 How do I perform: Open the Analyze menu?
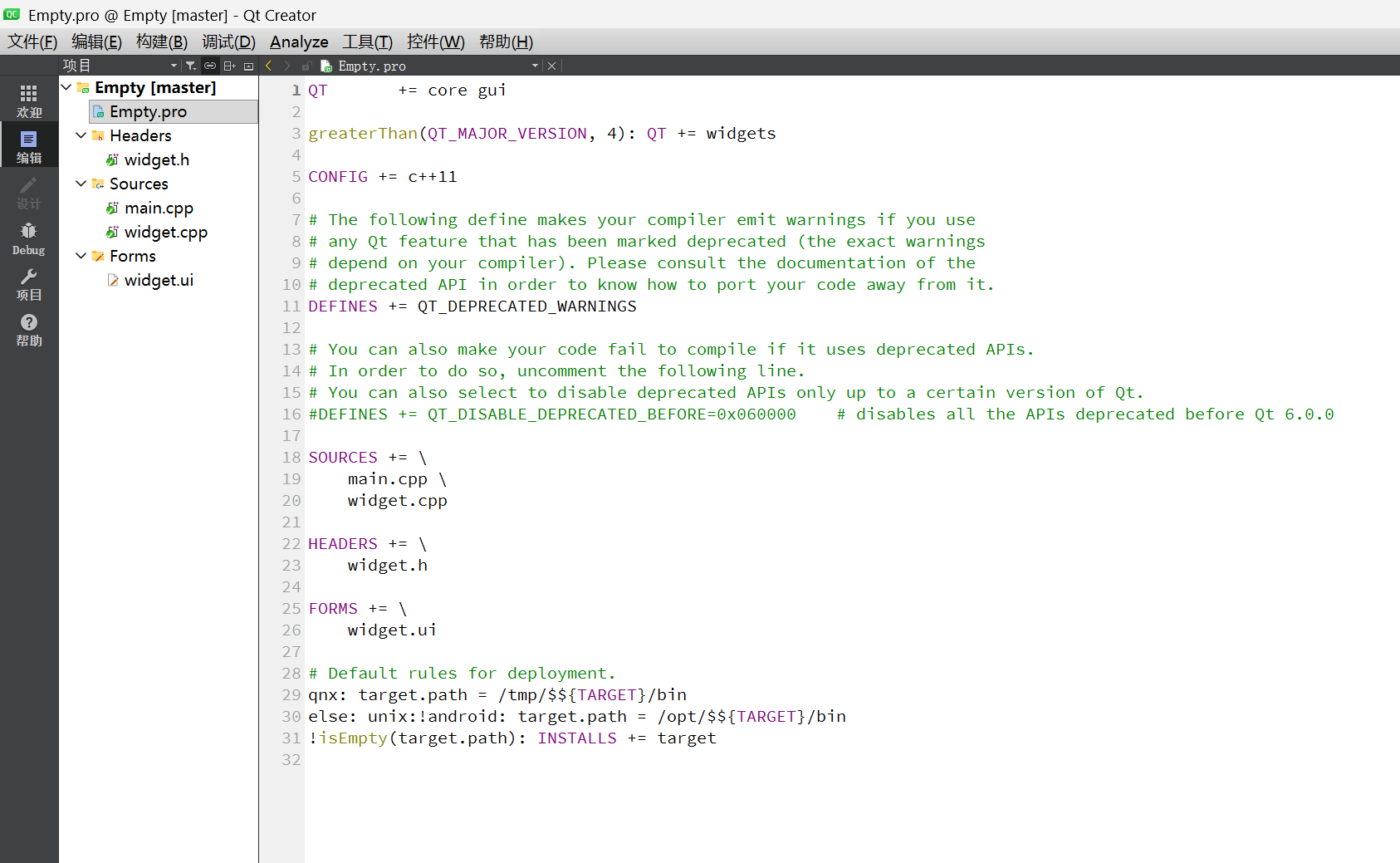299,42
